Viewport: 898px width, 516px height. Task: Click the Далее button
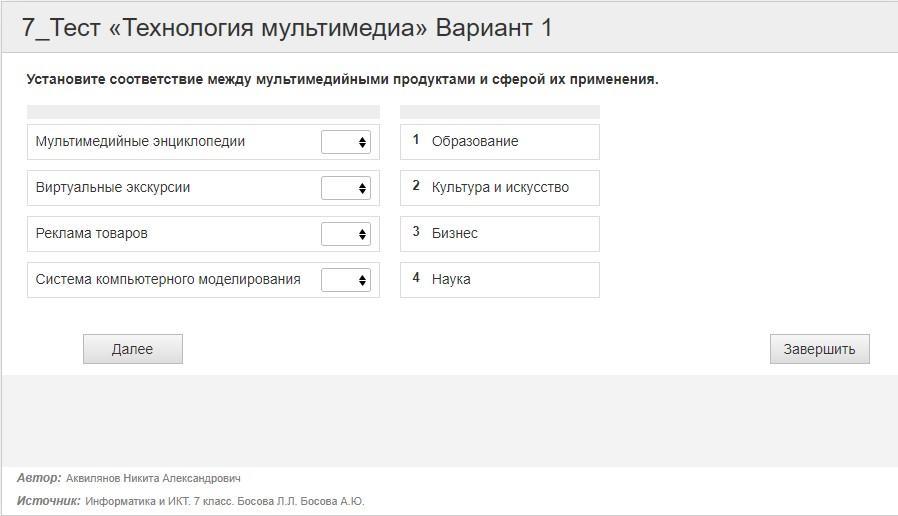[133, 349]
